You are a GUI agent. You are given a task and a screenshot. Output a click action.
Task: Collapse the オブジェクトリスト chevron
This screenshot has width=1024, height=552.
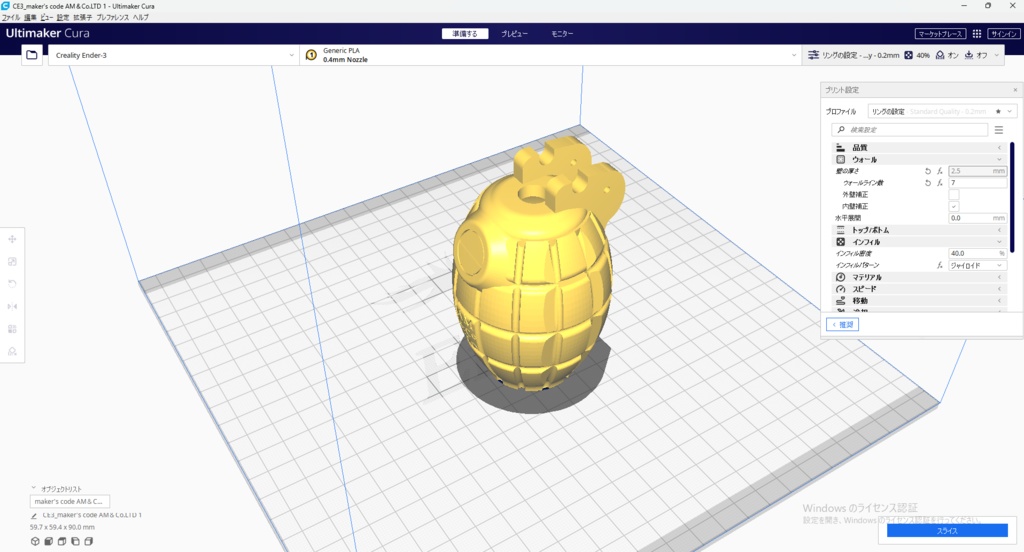(33, 488)
